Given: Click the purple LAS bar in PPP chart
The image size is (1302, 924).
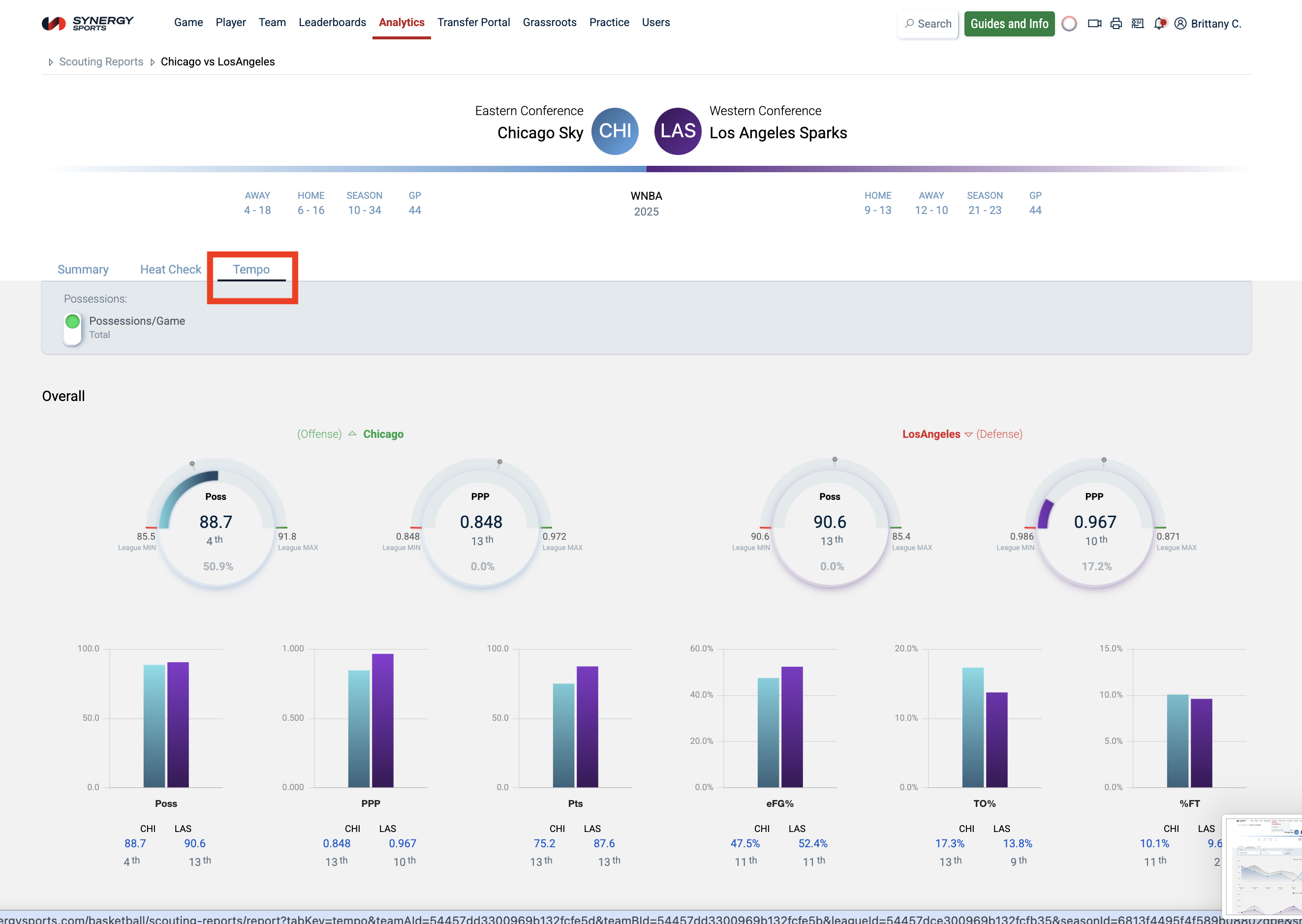Looking at the screenshot, I should click(383, 721).
